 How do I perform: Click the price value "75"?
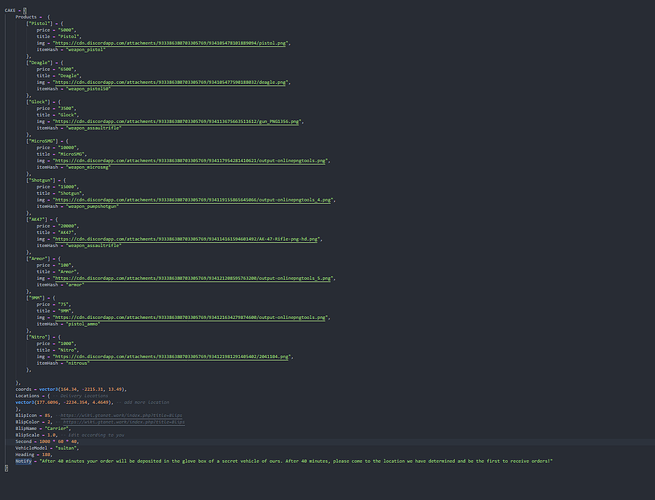[63, 305]
